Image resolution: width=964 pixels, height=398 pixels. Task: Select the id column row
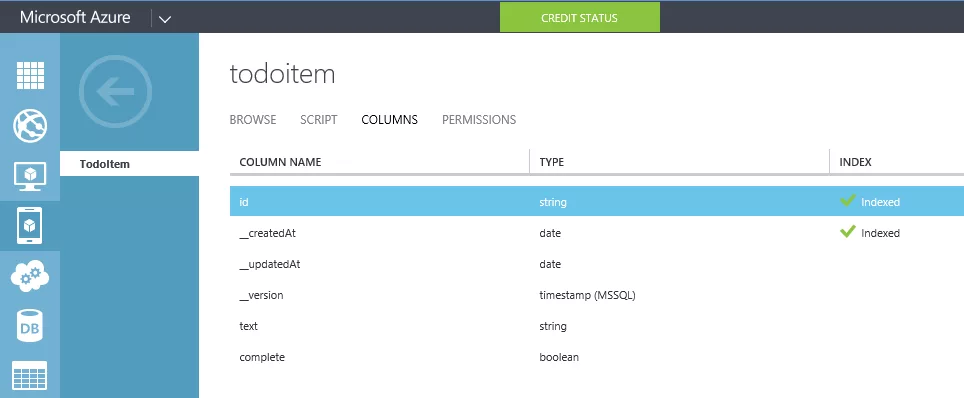(597, 201)
